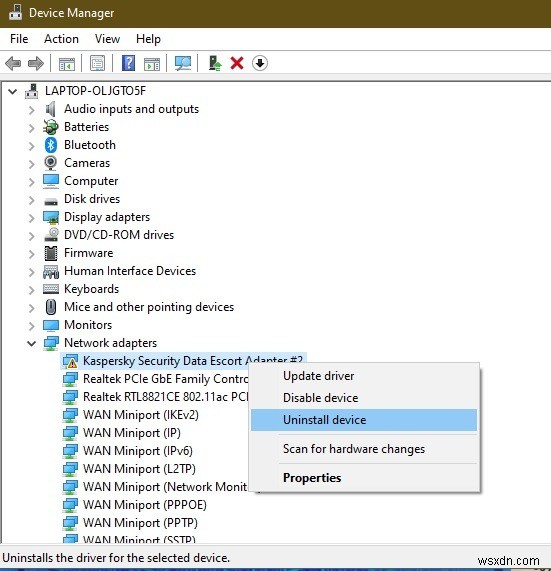The image size is (551, 571).
Task: Click the Mice and other pointing devices icon
Action: point(51,307)
